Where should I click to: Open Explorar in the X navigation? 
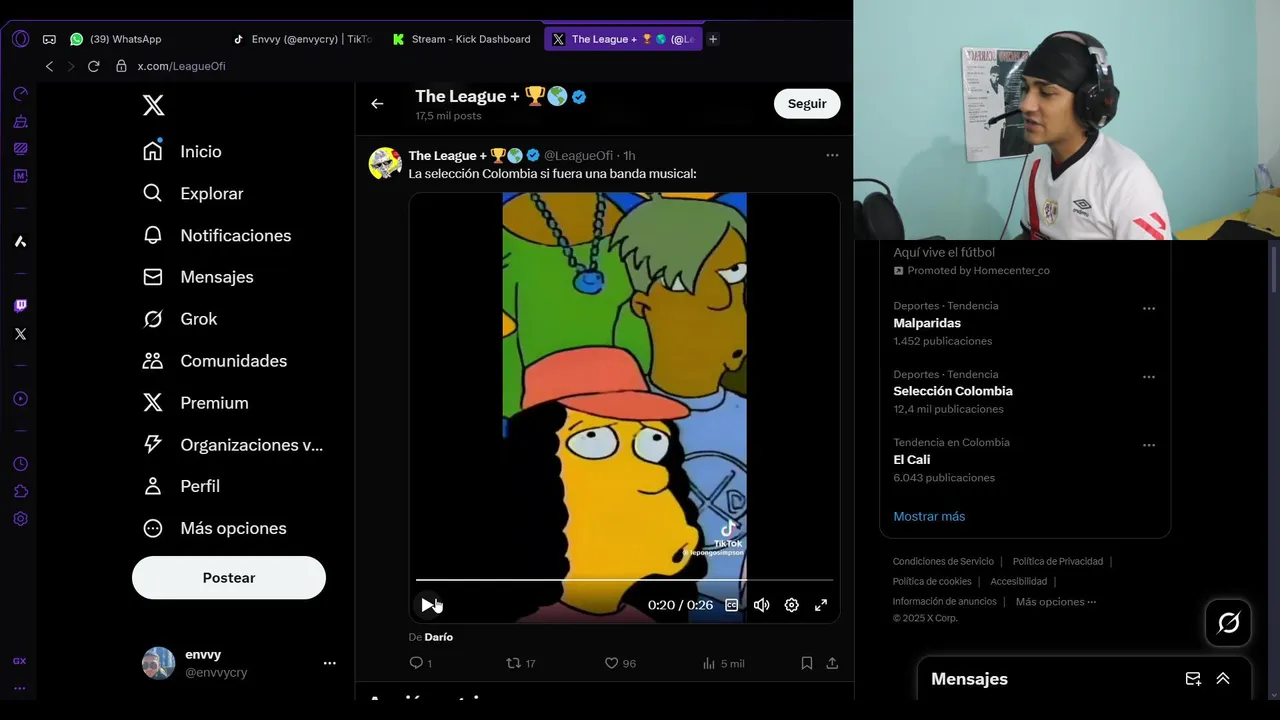click(x=193, y=193)
